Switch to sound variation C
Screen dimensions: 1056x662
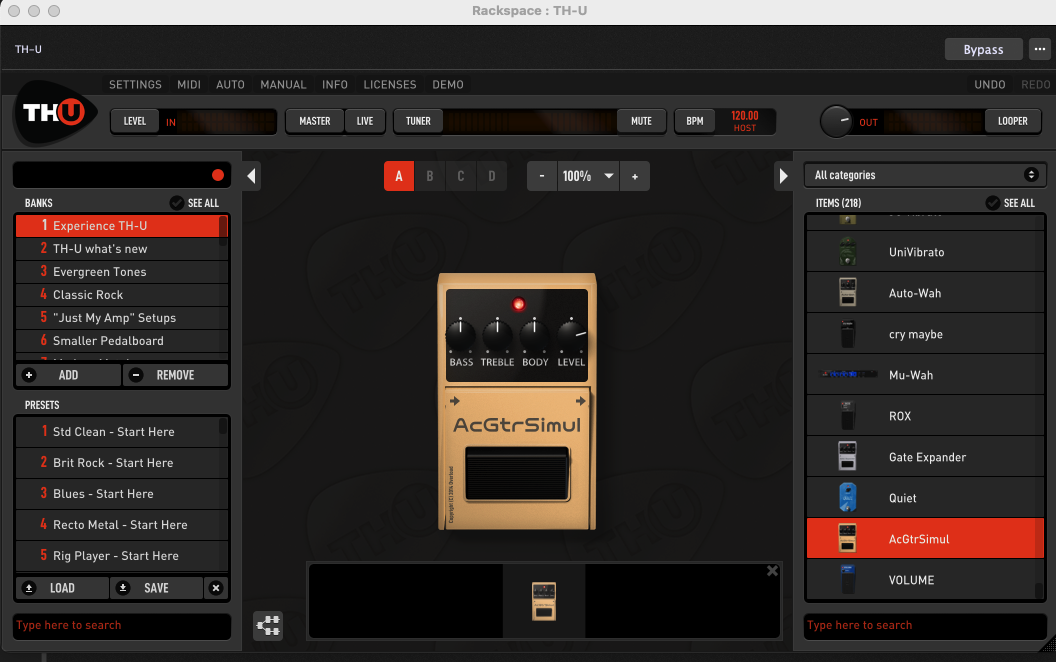coord(461,176)
